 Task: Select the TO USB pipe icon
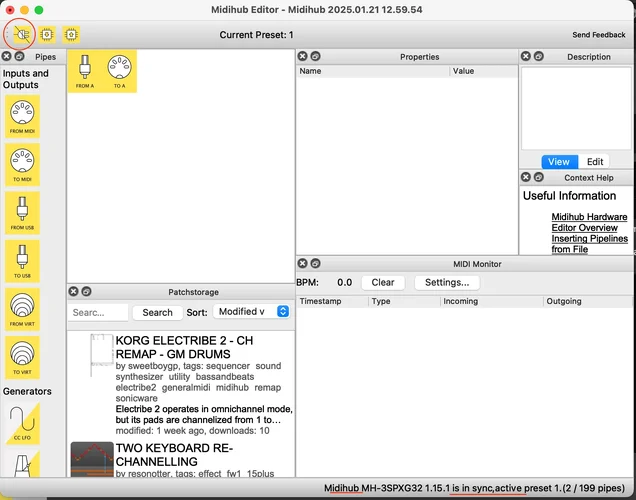(22, 262)
